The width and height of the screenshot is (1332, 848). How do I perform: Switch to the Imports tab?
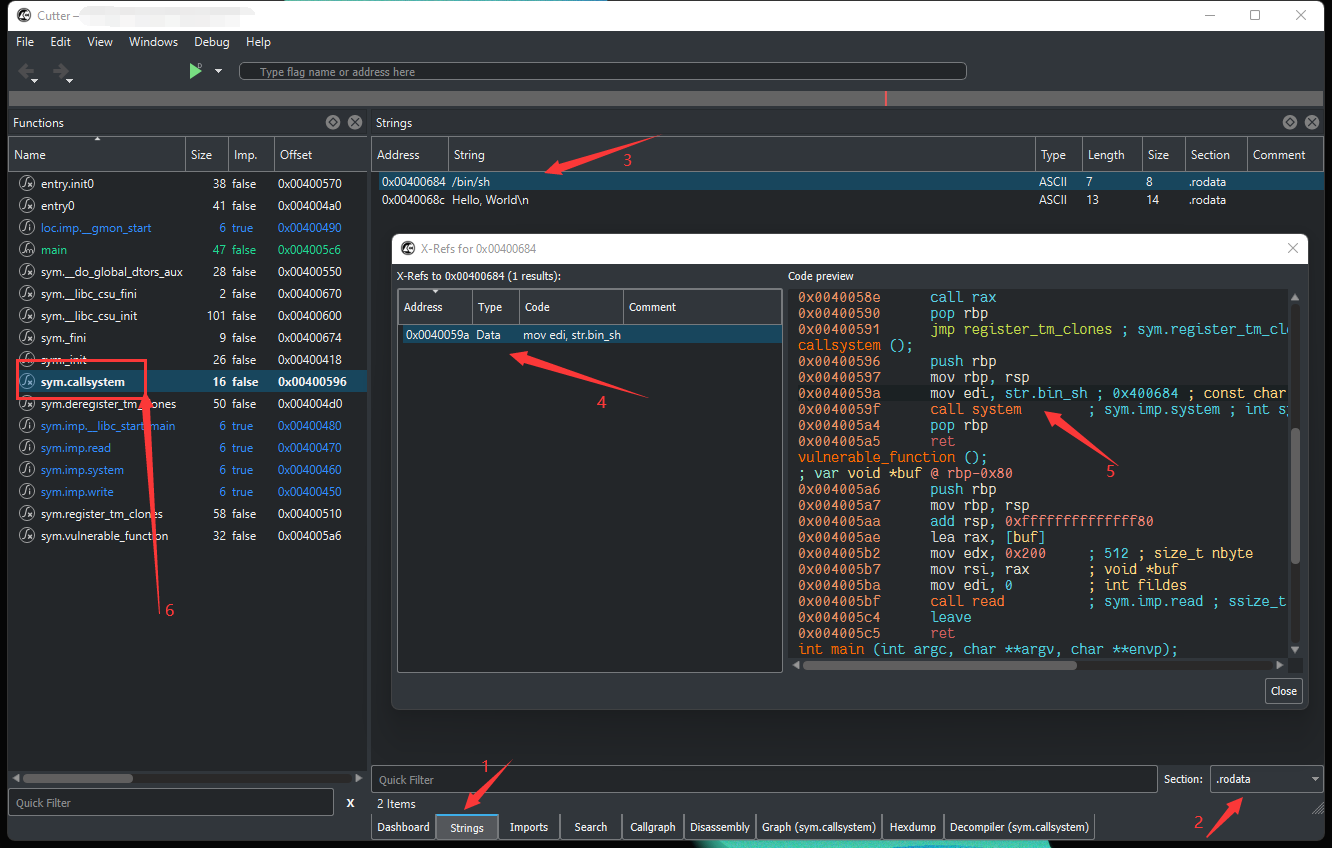click(x=529, y=827)
